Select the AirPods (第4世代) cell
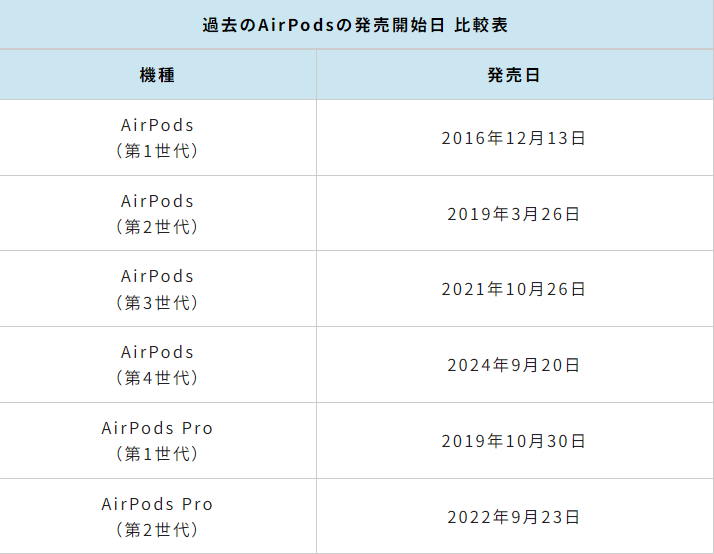This screenshot has height=554, width=714. click(158, 365)
